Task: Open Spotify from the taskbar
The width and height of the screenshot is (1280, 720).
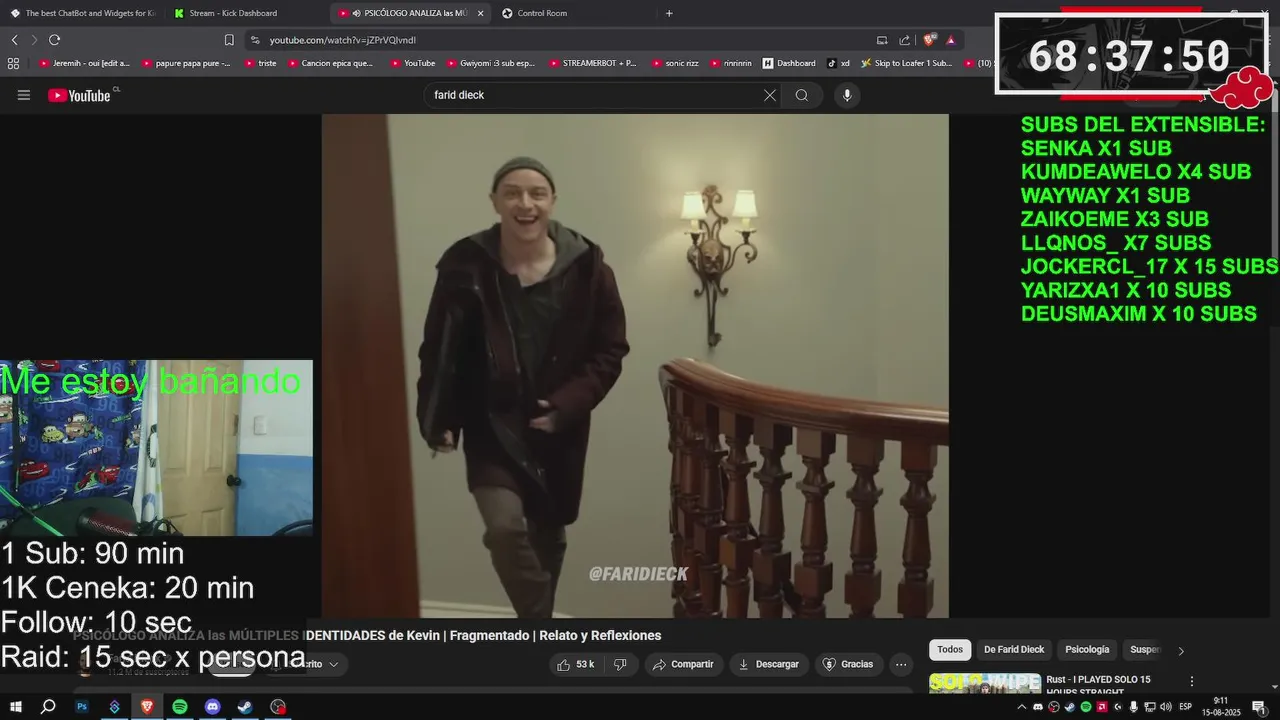Action: [x=180, y=706]
